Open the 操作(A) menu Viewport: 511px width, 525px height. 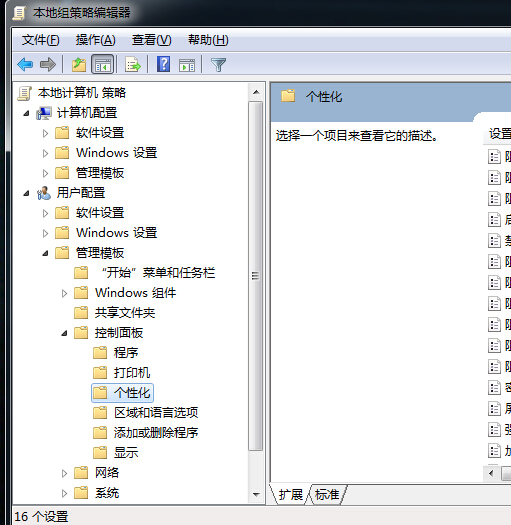point(95,40)
